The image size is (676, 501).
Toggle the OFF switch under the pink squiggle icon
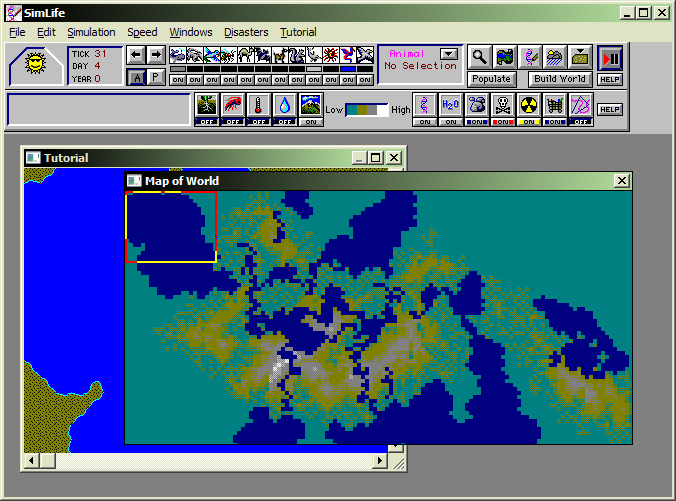coord(580,122)
